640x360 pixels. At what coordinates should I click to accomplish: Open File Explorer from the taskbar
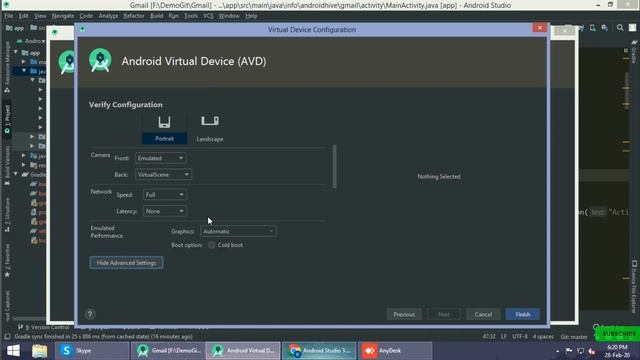coord(40,351)
